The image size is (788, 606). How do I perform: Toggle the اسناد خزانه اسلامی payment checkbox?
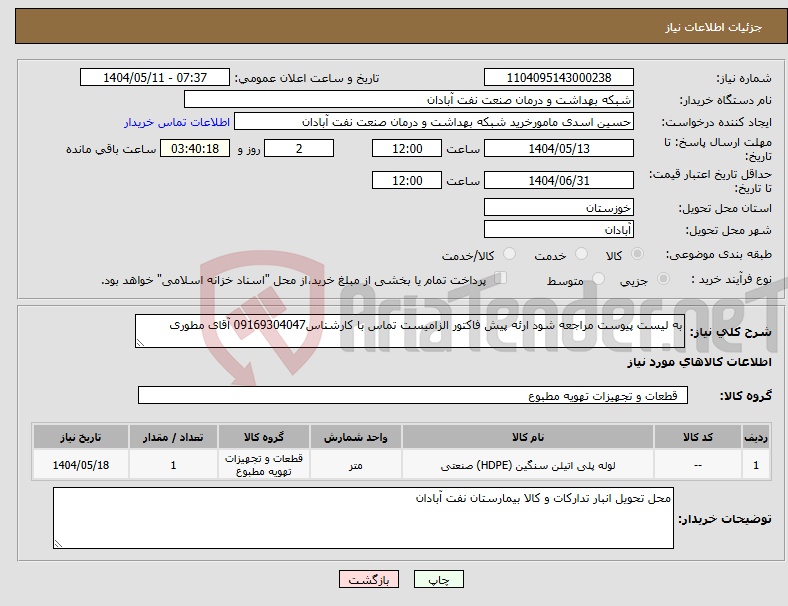501,278
